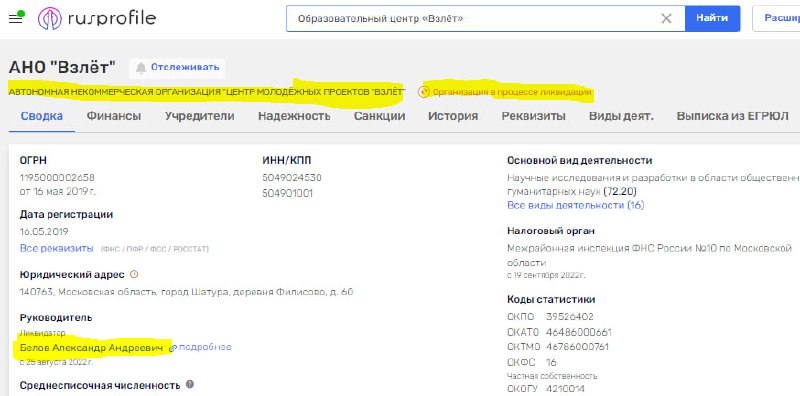Open the Расшир... advanced search button

(x=776, y=18)
